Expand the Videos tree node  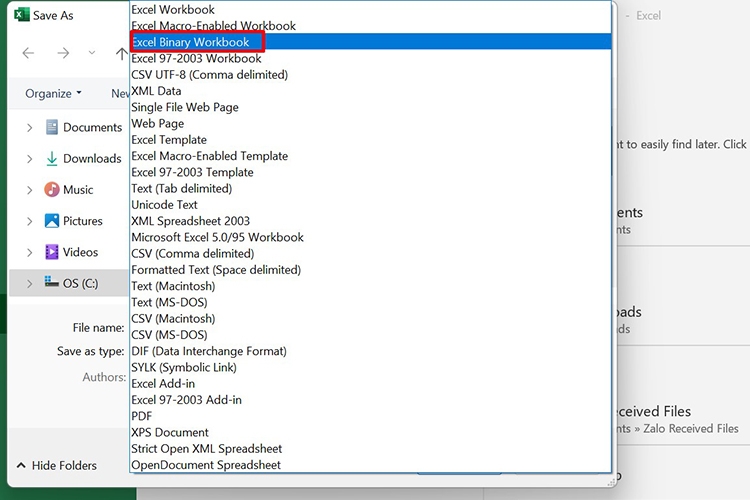(30, 252)
